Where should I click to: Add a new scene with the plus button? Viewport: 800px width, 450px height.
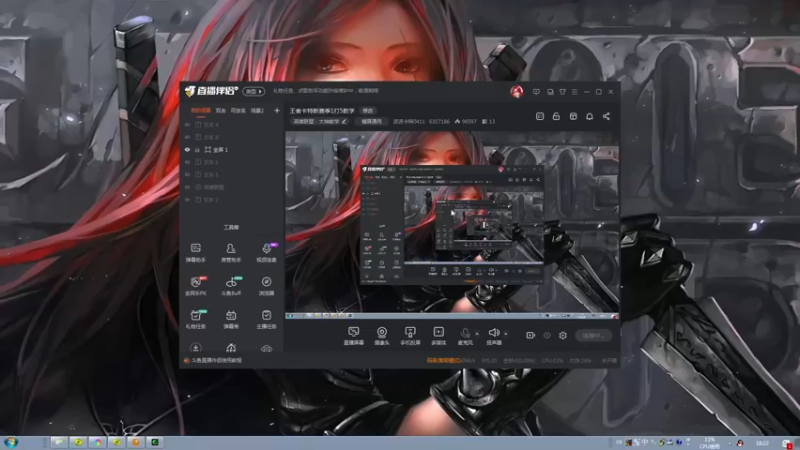[x=277, y=110]
